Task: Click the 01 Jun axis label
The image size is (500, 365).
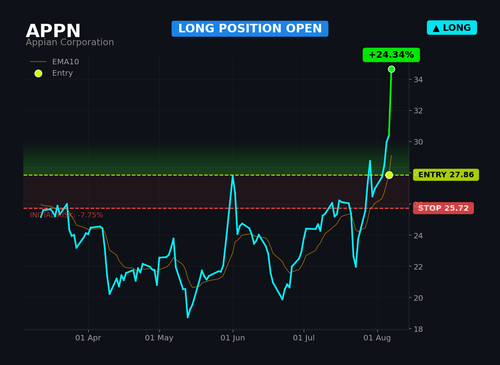Action: coord(233,338)
